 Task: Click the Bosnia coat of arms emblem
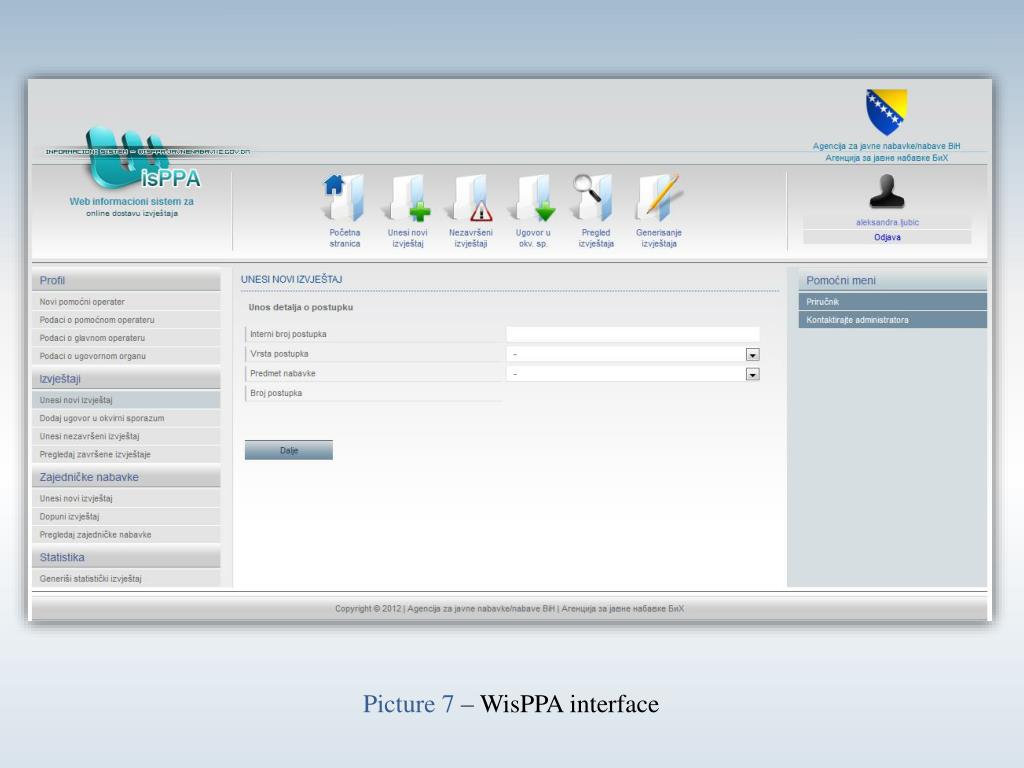(x=886, y=112)
